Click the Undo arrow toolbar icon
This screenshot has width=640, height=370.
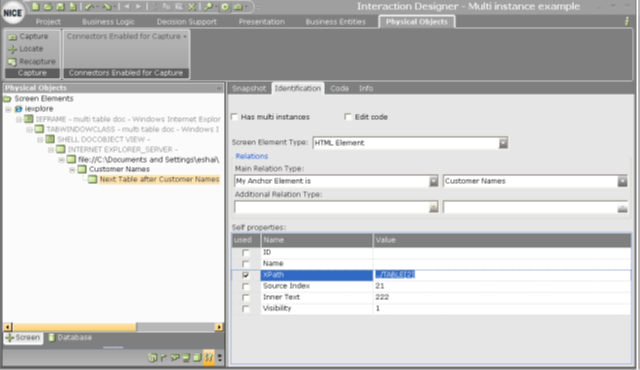[x=90, y=7]
